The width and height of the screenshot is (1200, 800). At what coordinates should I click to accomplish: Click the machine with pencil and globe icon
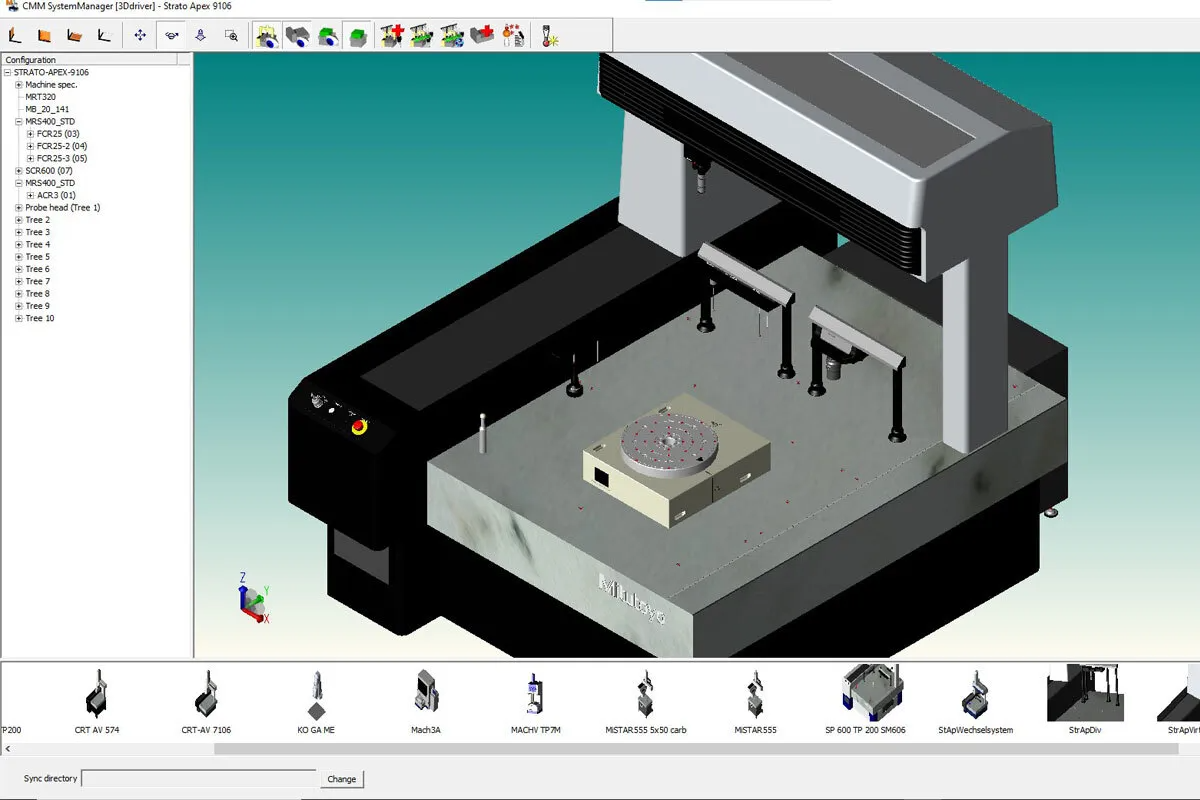[x=452, y=36]
